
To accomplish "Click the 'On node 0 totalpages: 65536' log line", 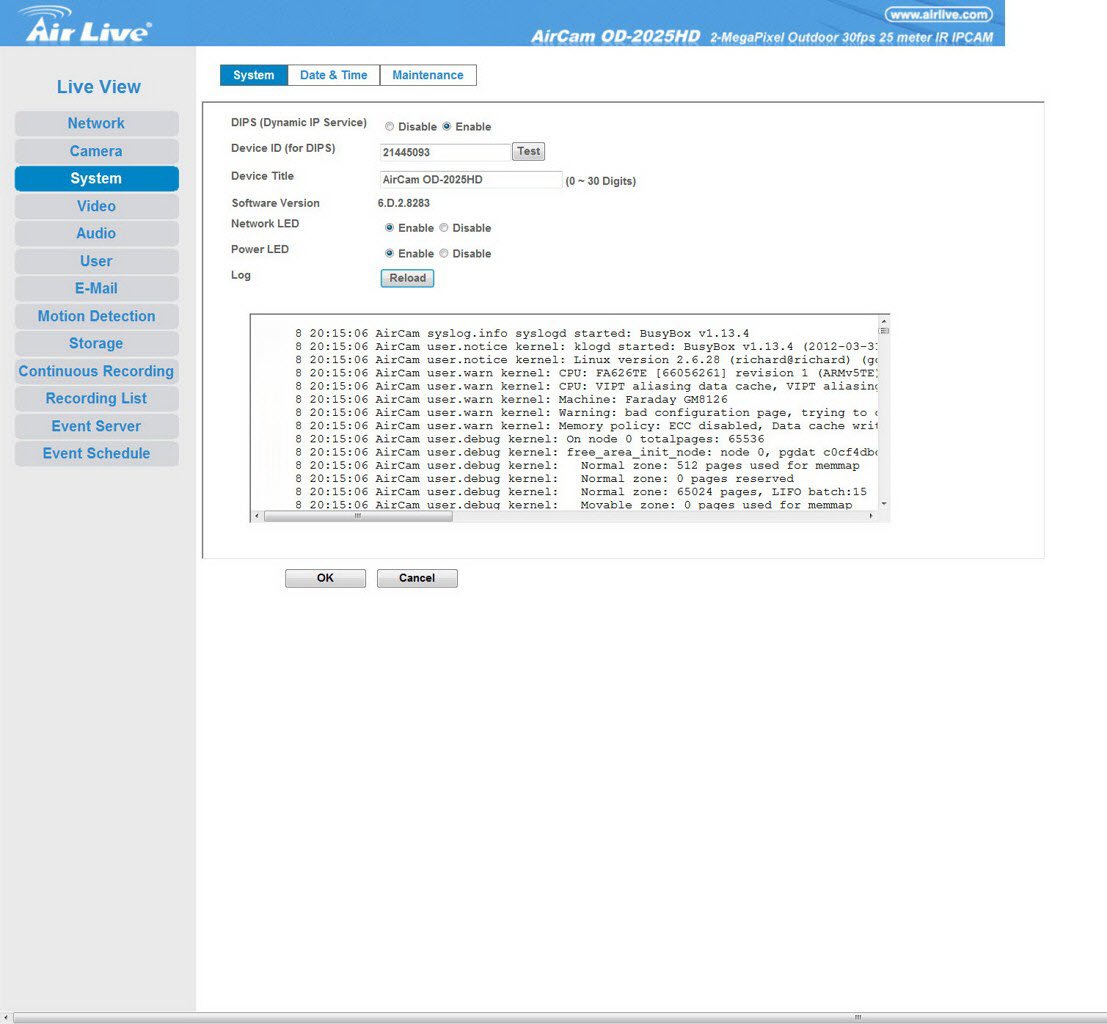I will 529,439.
